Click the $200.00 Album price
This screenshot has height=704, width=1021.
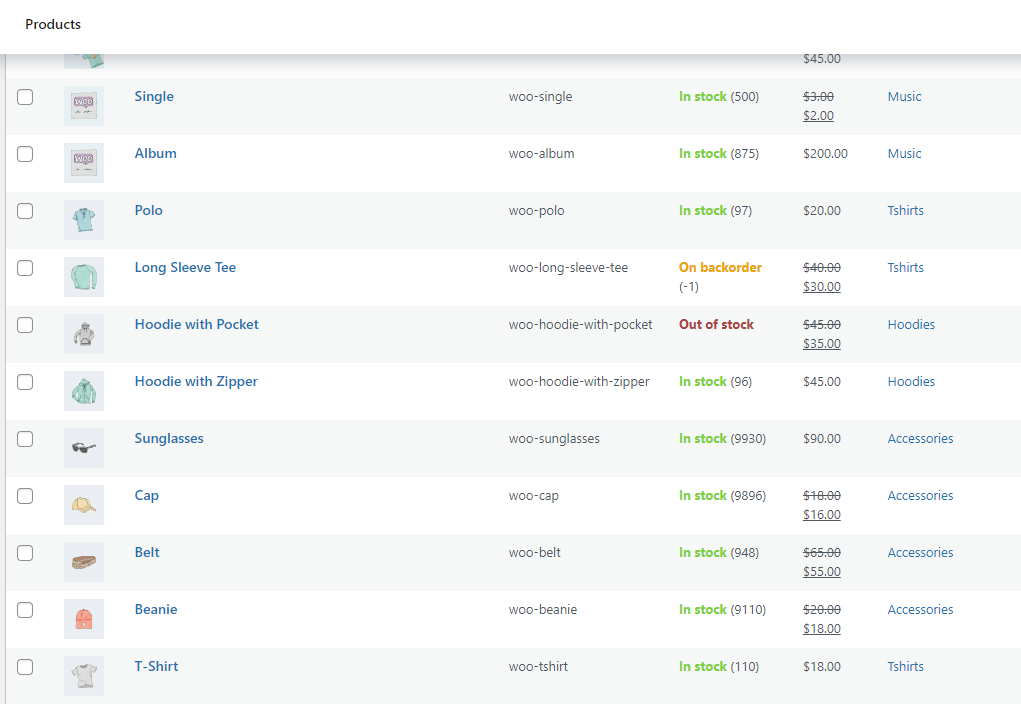click(x=826, y=154)
